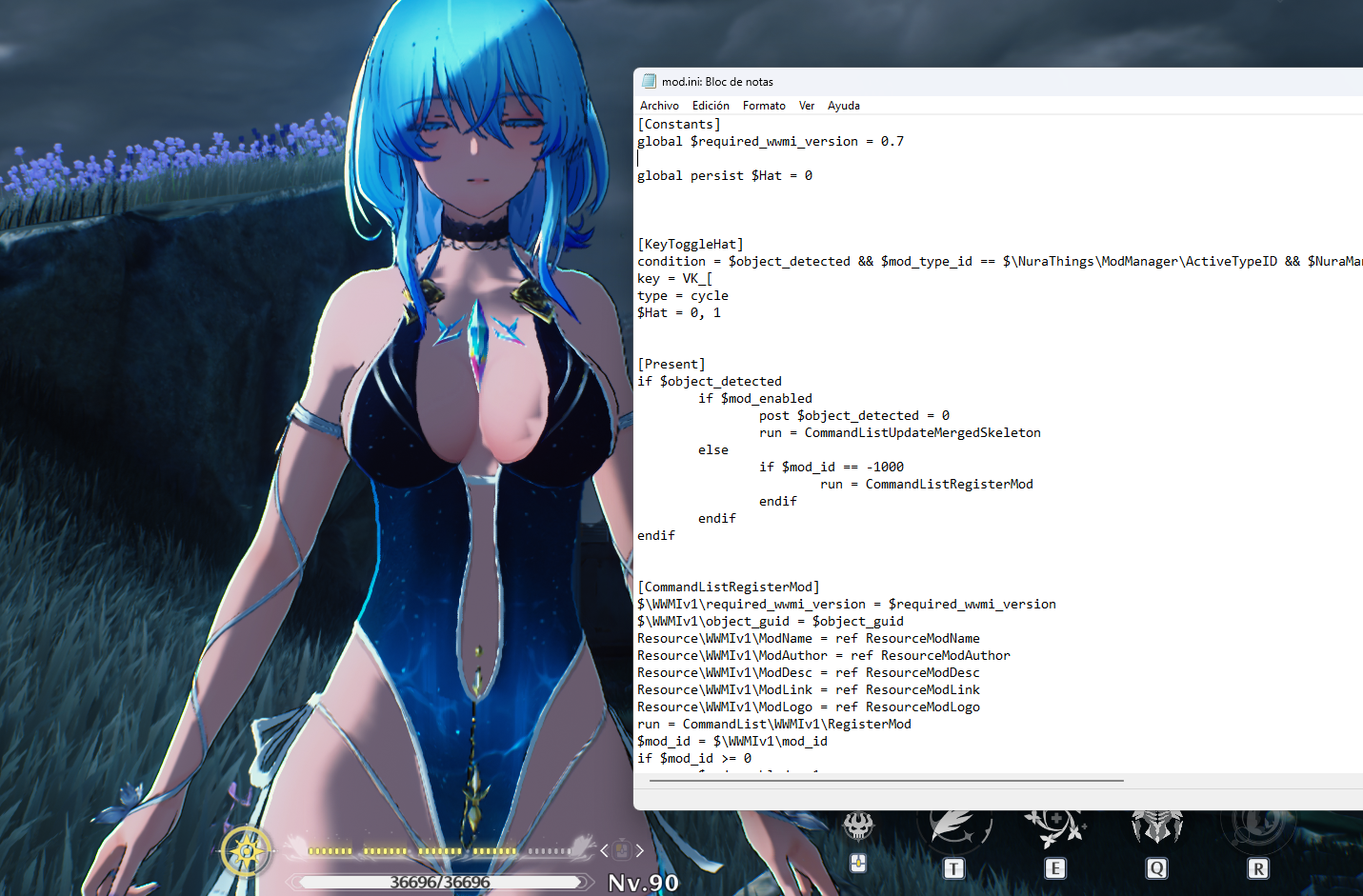The width and height of the screenshot is (1363, 896).
Task: Open the Edición menu in Notepad
Action: click(x=711, y=106)
